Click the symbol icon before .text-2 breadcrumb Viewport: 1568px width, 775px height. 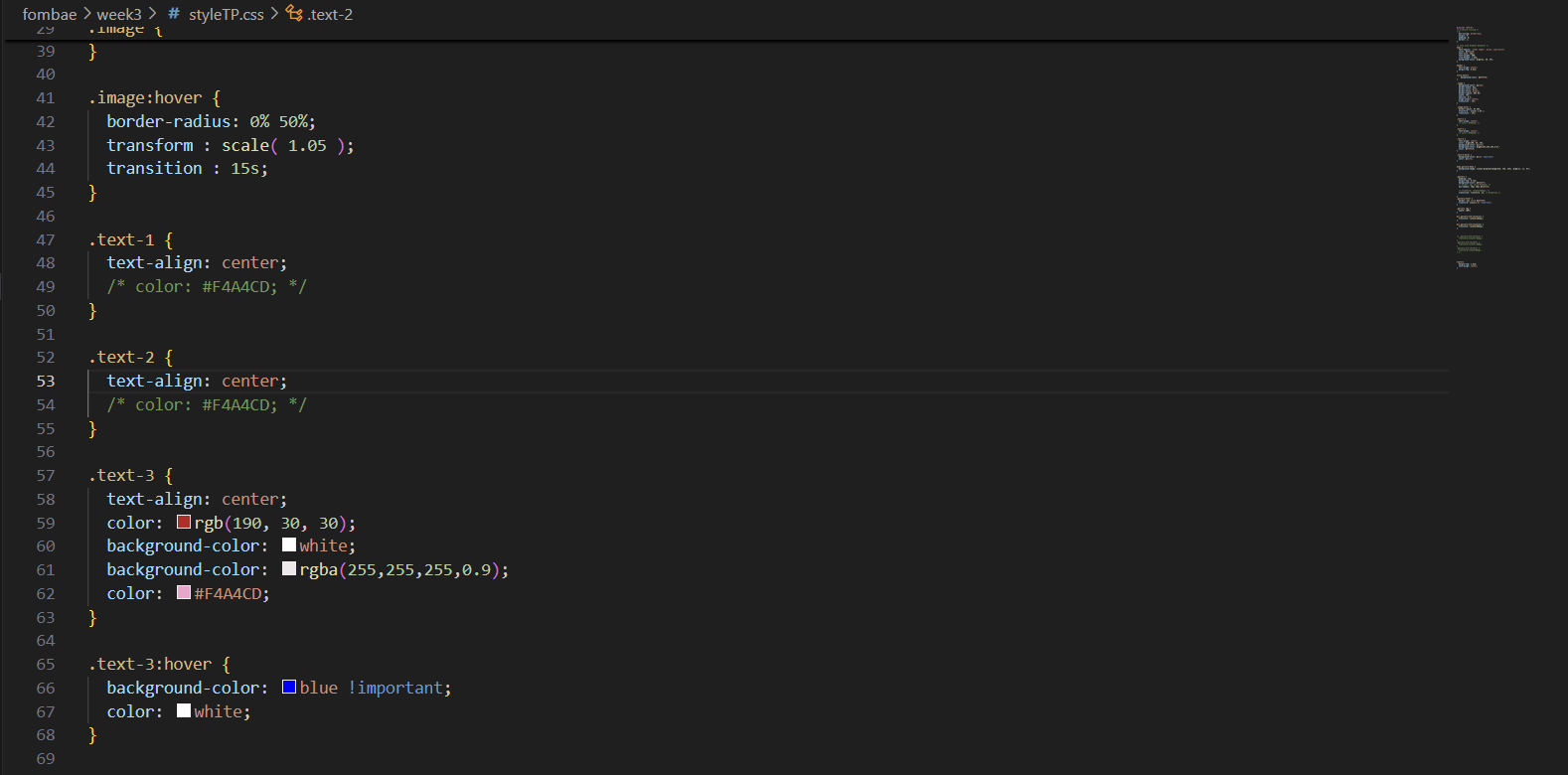294,13
